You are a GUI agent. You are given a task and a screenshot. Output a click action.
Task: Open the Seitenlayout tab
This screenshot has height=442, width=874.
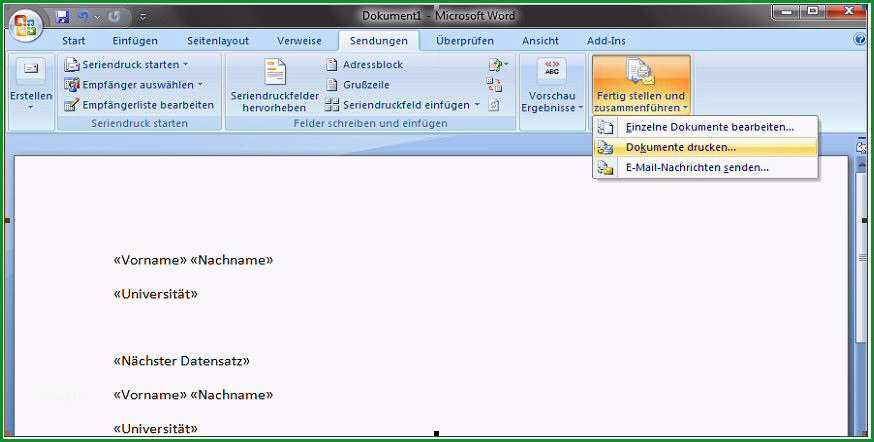218,41
